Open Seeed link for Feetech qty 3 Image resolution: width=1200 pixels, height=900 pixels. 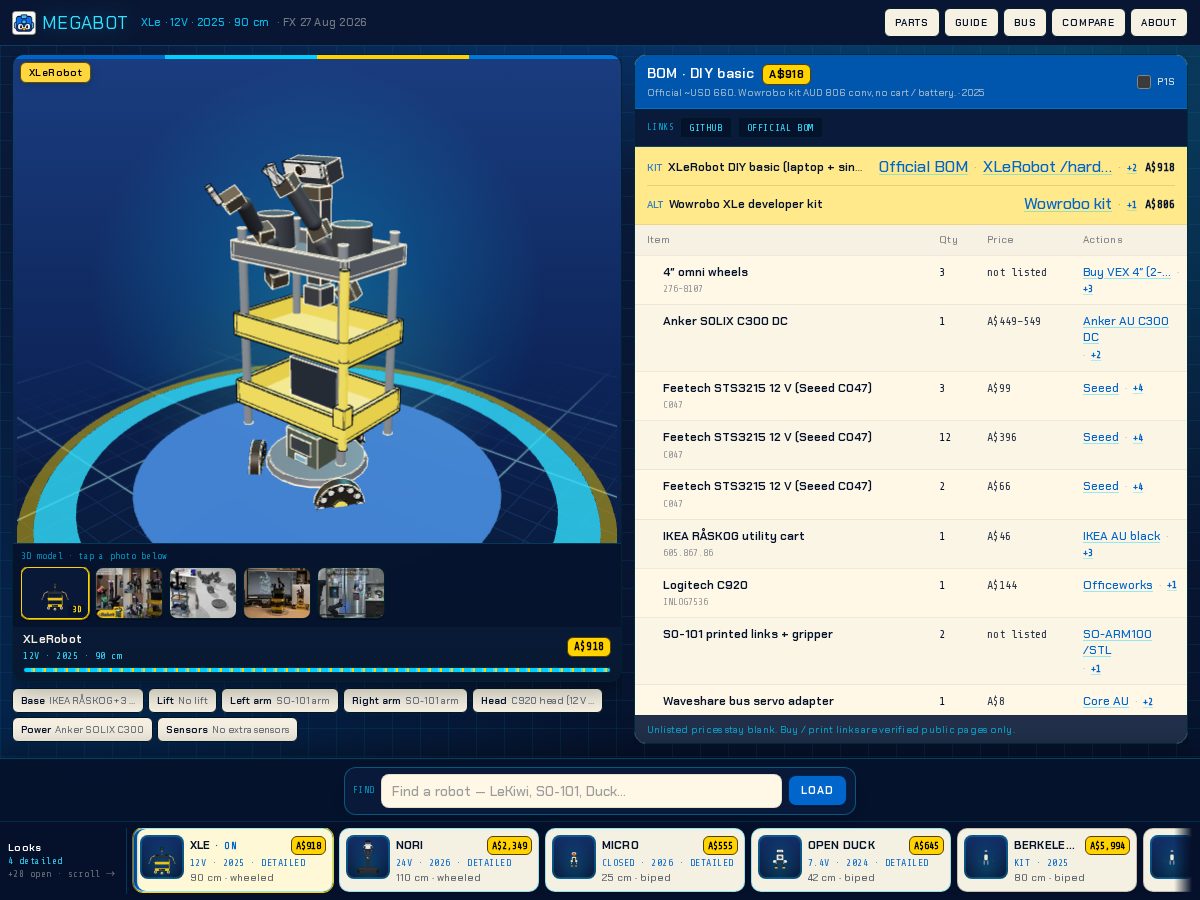tap(1101, 388)
